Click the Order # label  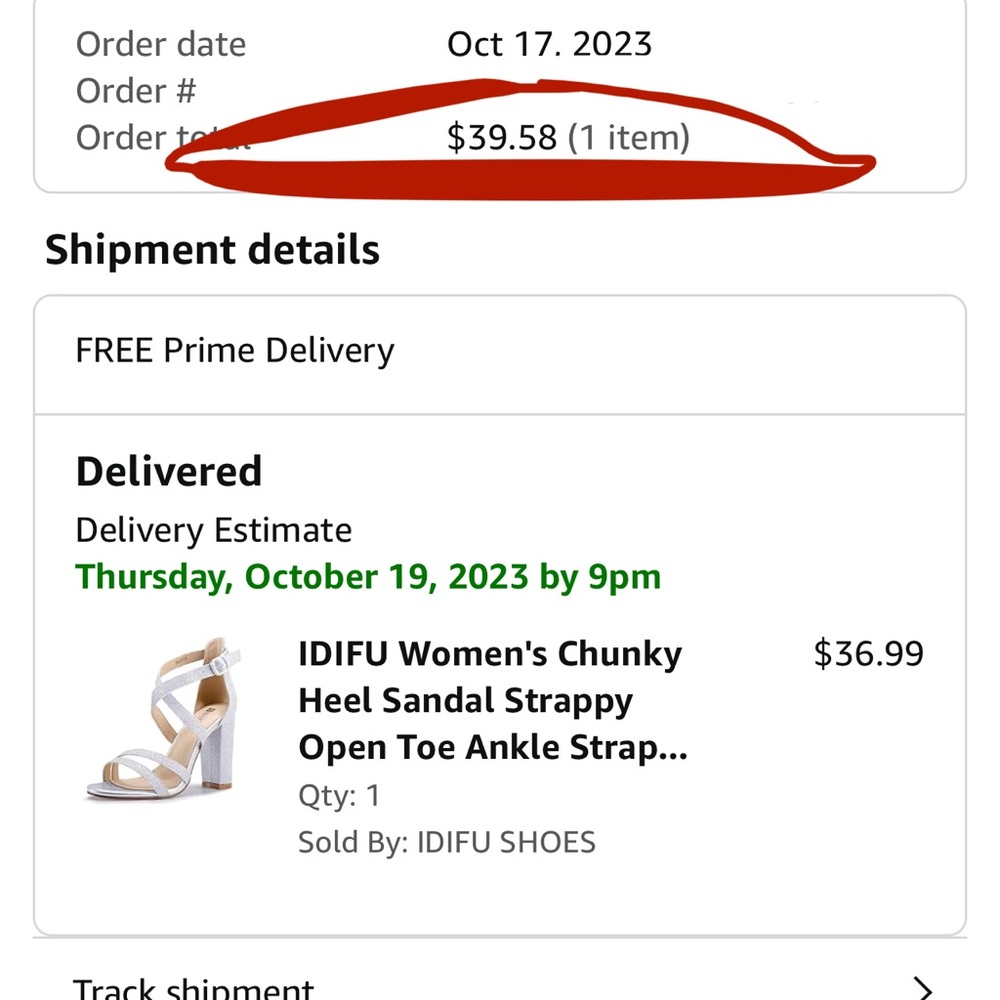point(136,91)
